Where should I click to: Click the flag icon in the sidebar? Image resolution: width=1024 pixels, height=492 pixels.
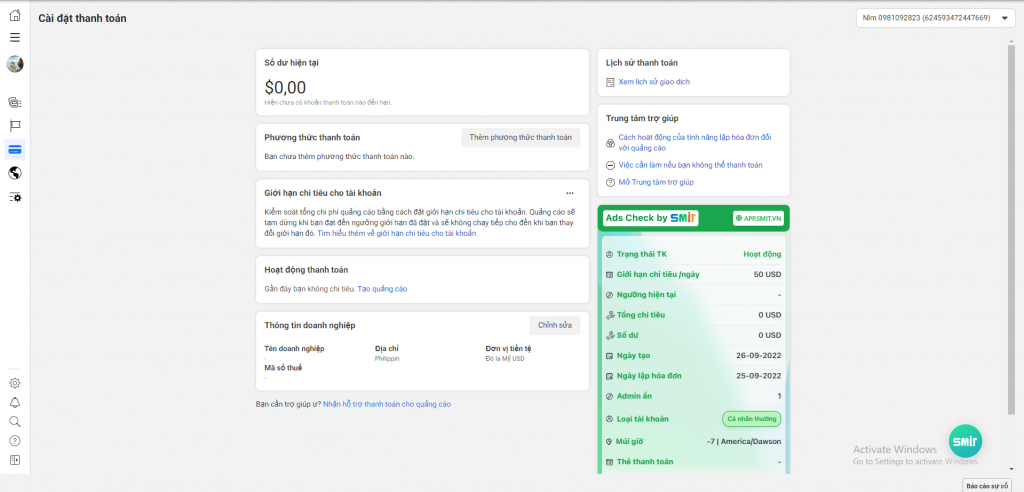pos(15,126)
